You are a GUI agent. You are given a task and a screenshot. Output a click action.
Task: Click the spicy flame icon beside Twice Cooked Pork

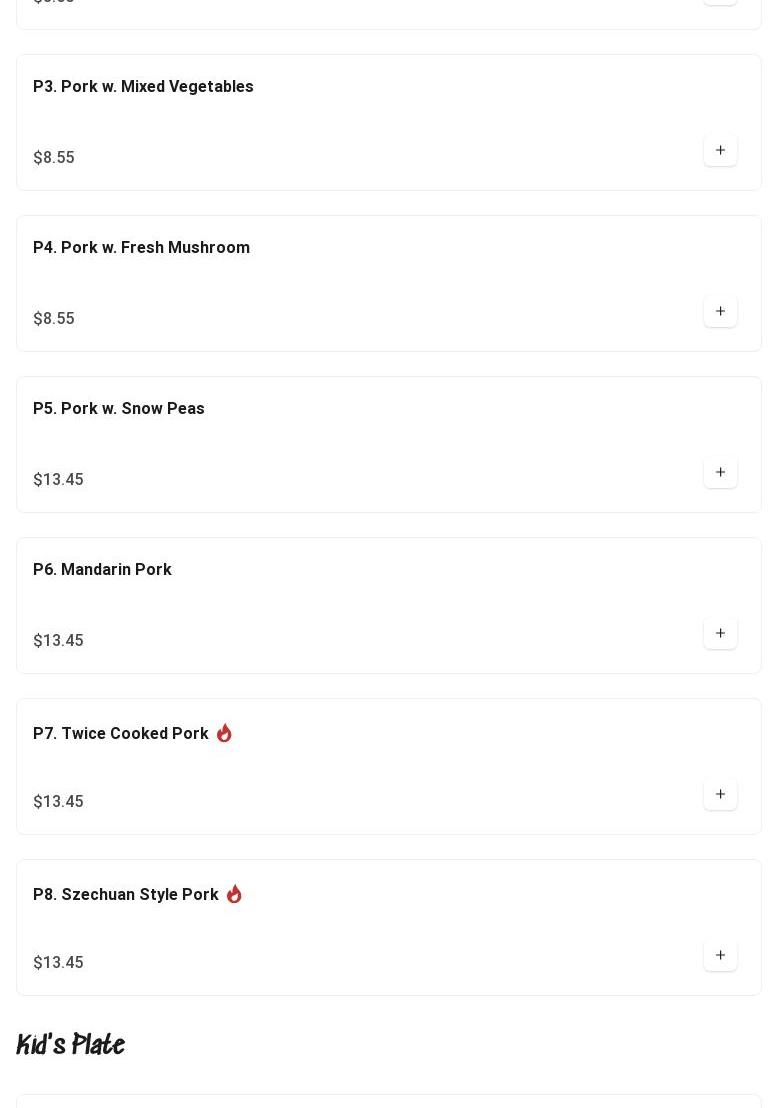pos(224,733)
